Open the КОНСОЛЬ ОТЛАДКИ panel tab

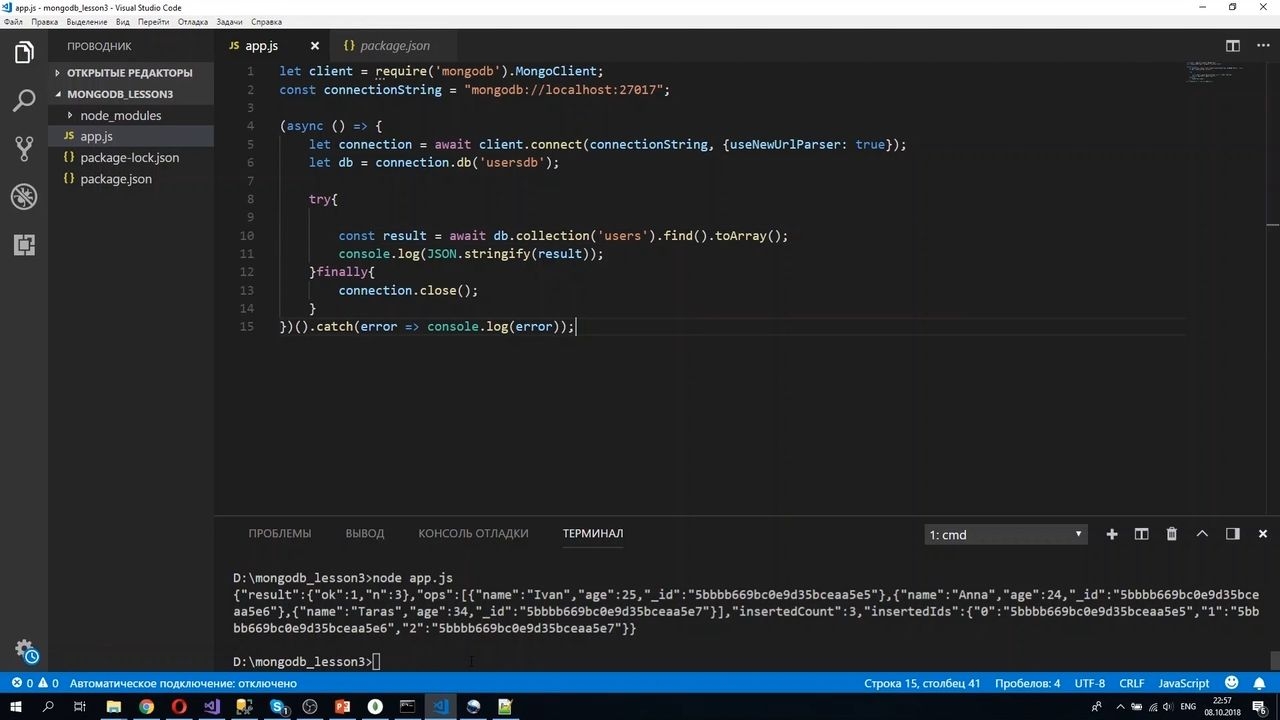[x=473, y=533]
